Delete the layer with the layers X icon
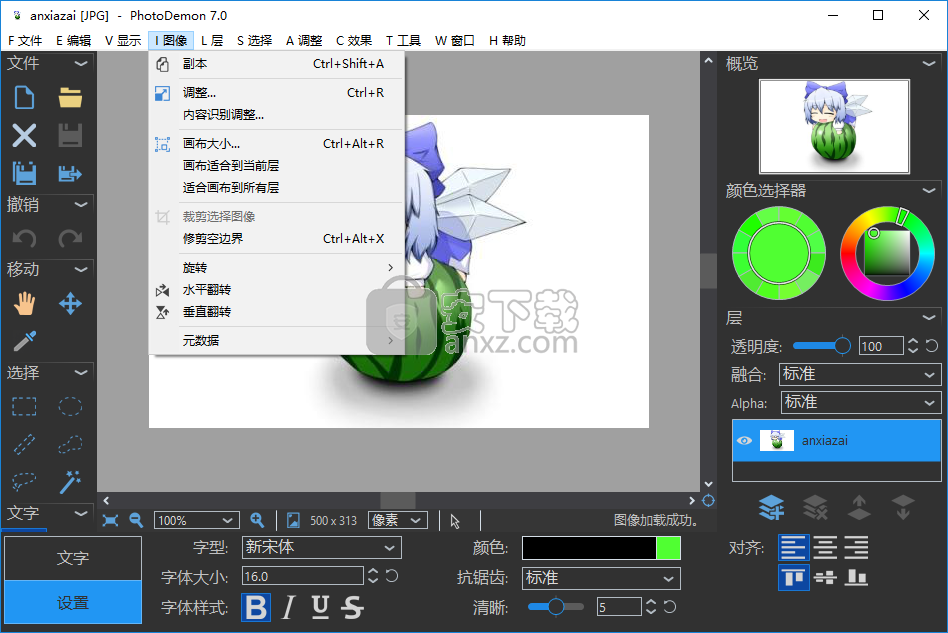948x633 pixels. click(815, 508)
